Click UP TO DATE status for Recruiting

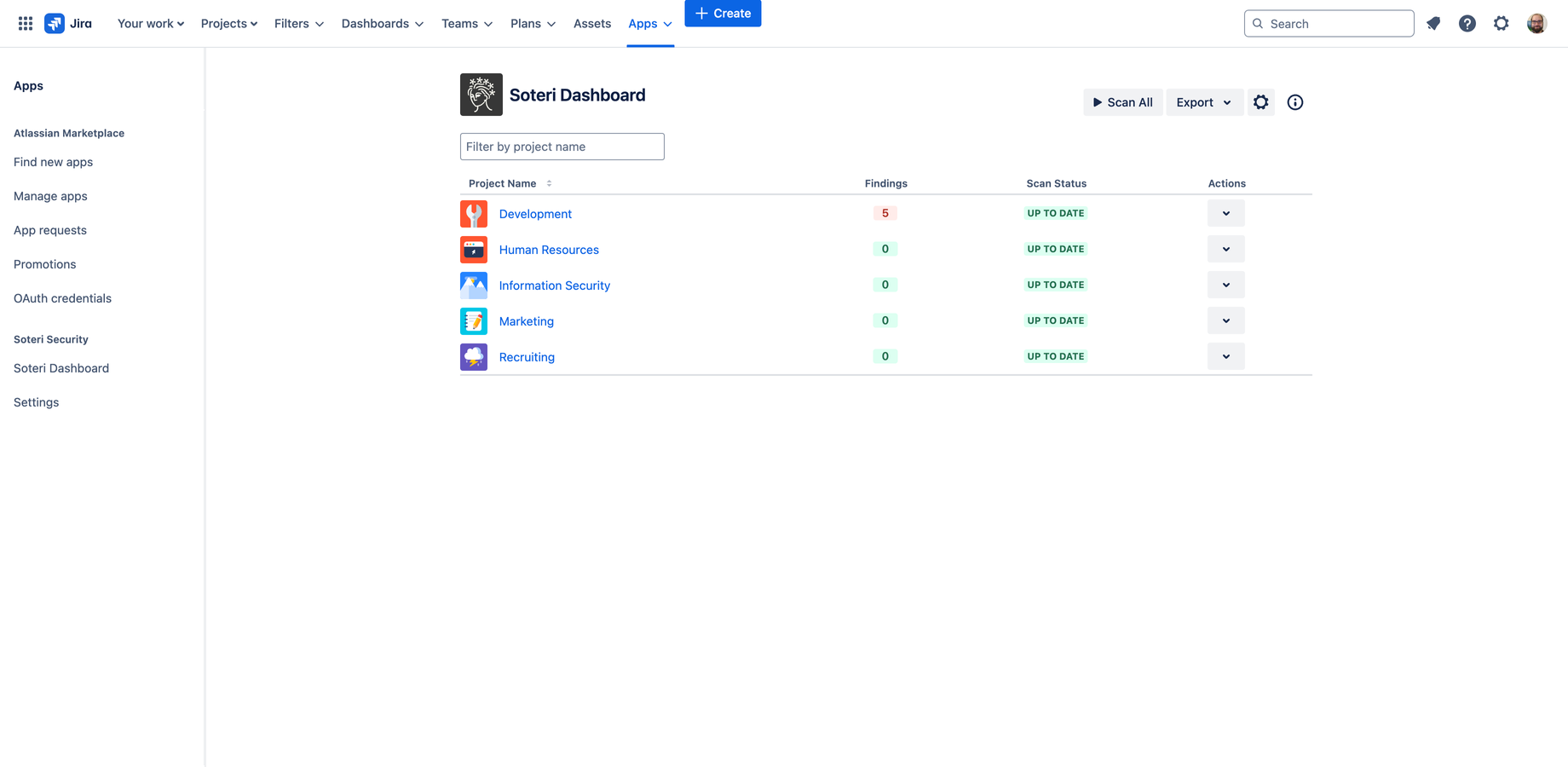click(x=1056, y=356)
